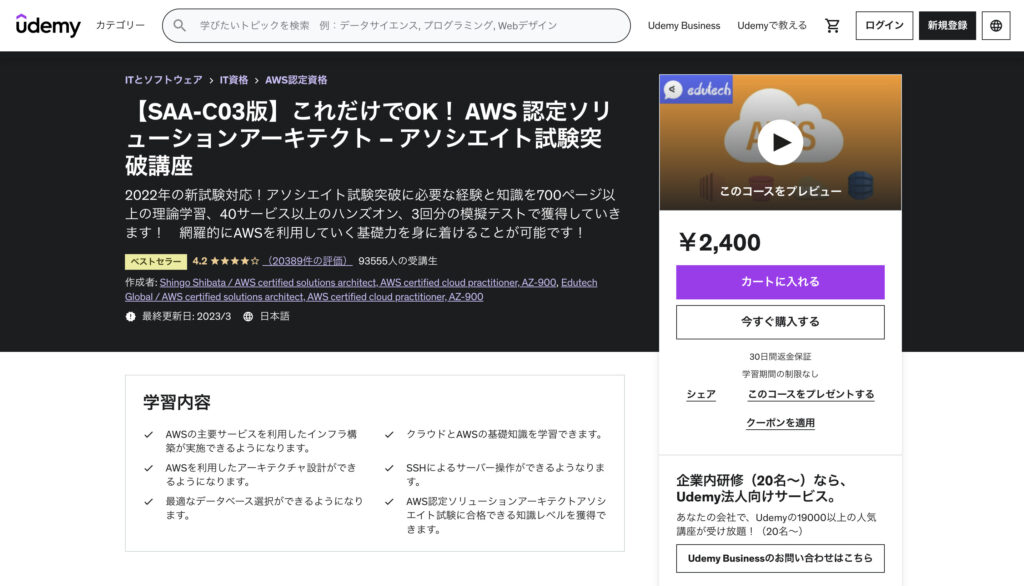Click the 4.2 star rating stars
The height and width of the screenshot is (586, 1024).
pyautogui.click(x=234, y=261)
